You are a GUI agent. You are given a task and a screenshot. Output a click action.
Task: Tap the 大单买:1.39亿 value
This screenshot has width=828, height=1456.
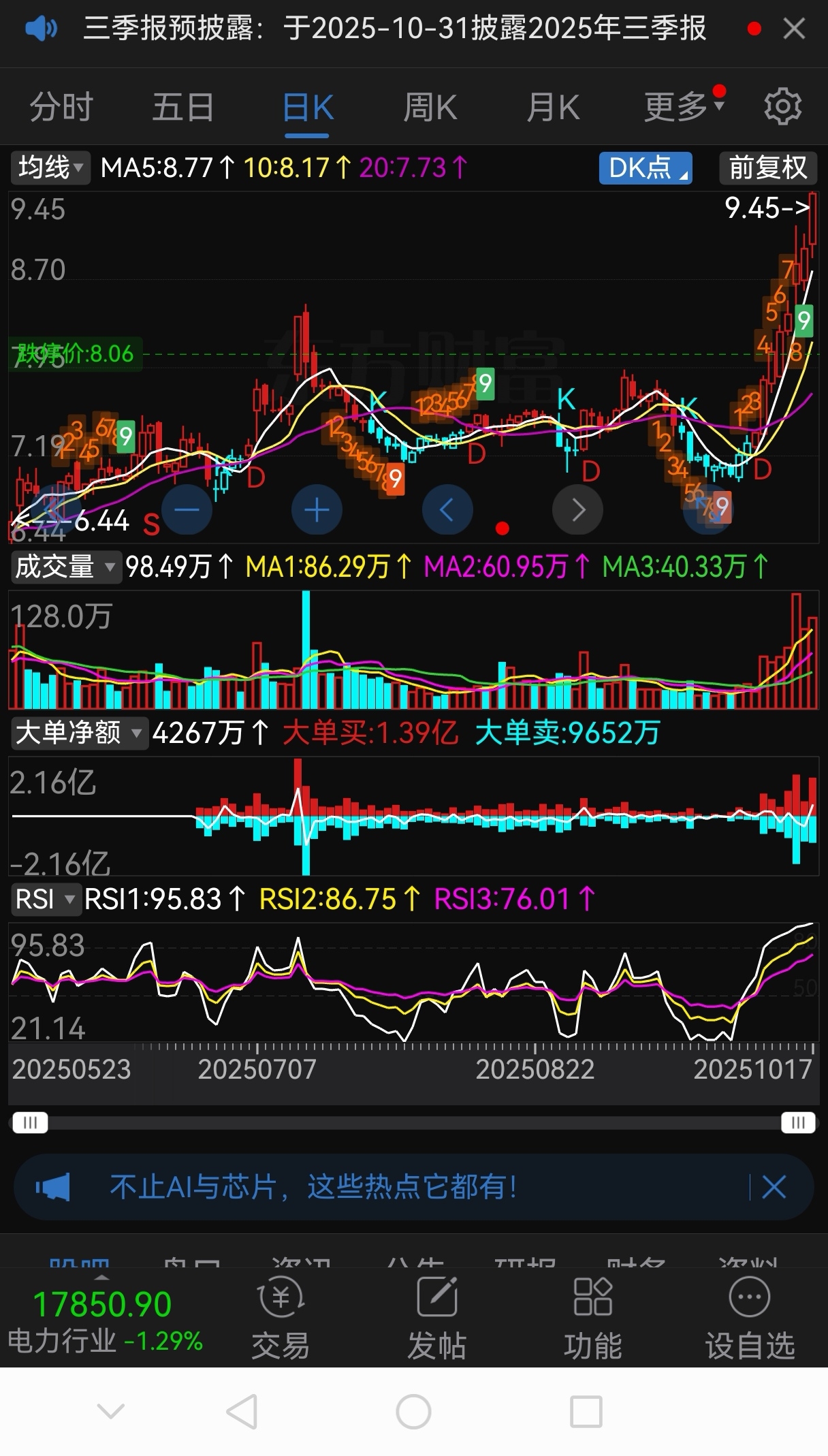tap(370, 733)
